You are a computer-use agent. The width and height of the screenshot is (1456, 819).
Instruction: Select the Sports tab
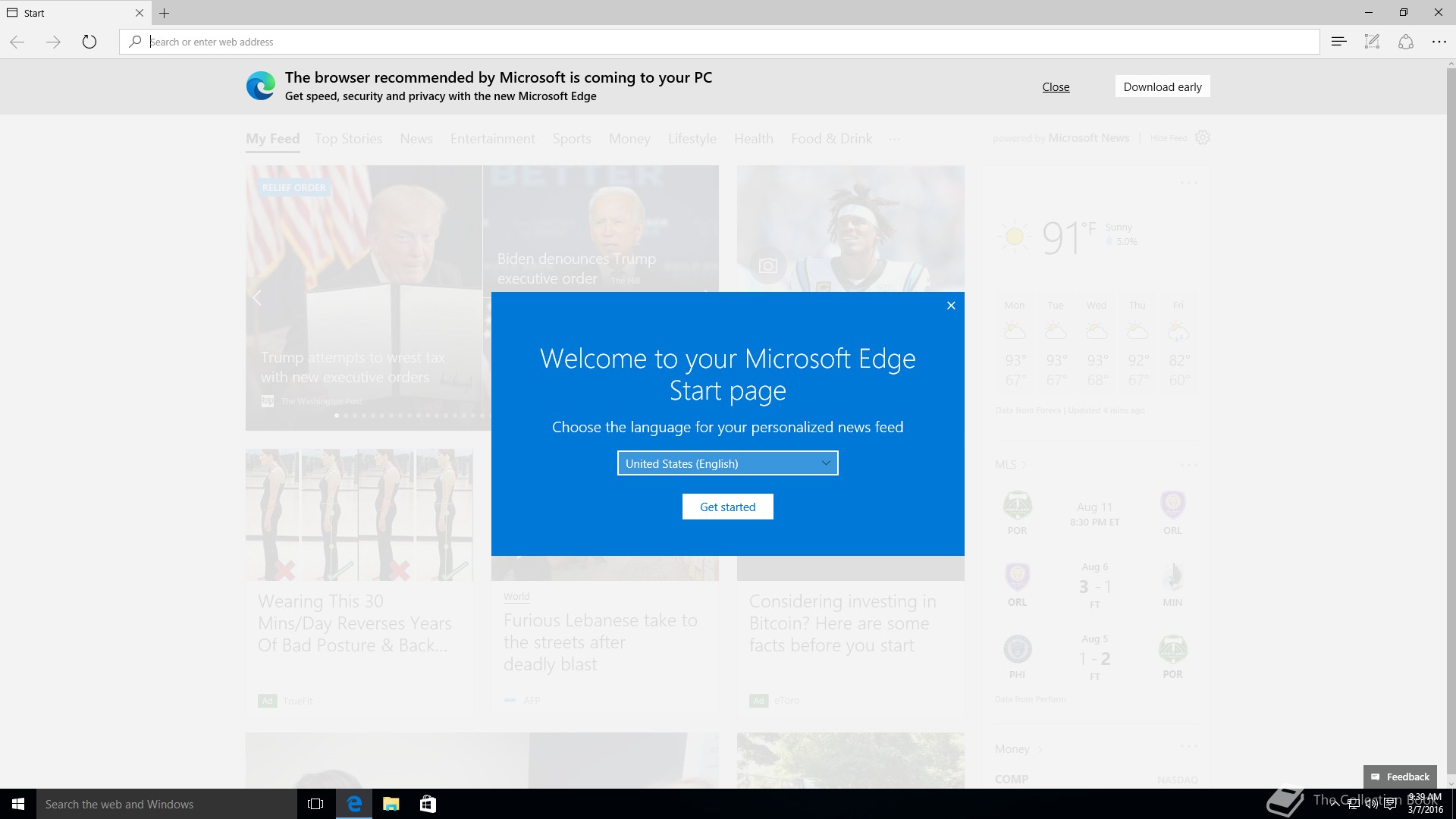(x=572, y=139)
